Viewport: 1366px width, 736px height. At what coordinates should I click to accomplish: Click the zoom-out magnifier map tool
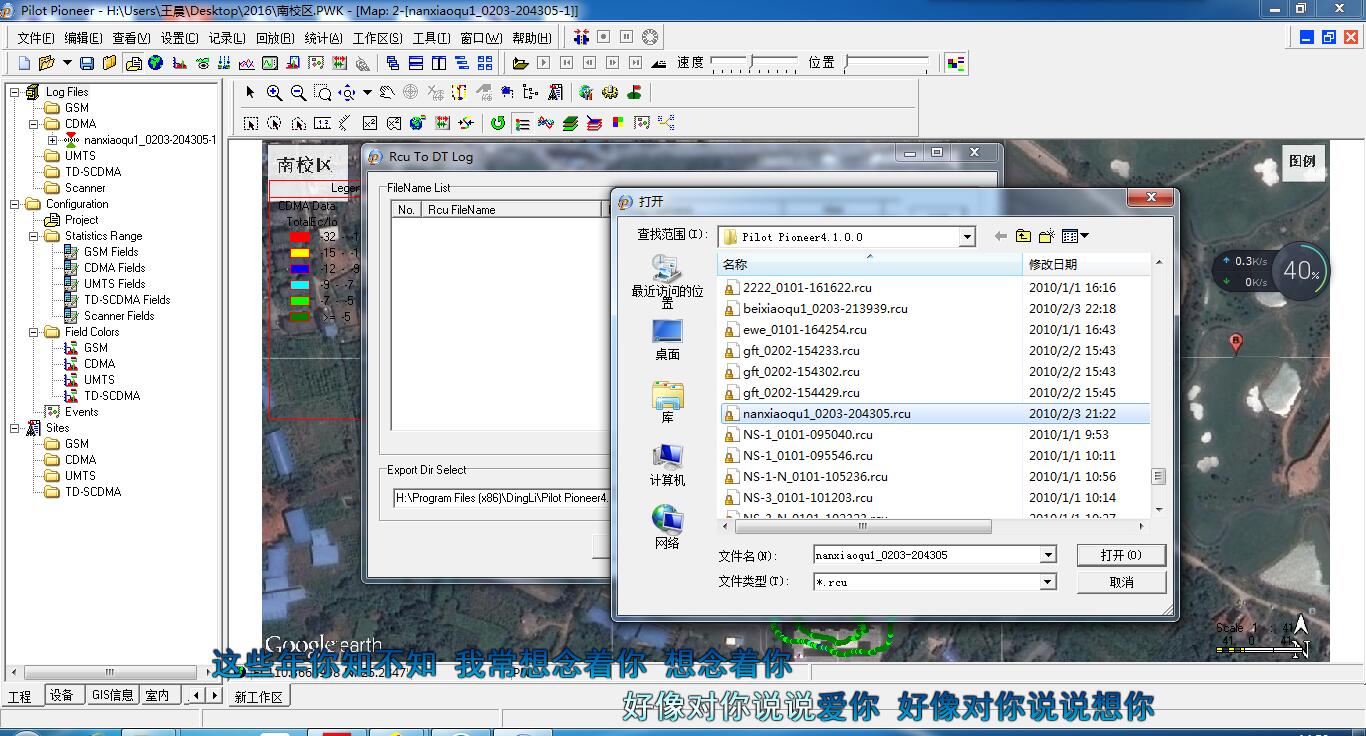(x=299, y=93)
